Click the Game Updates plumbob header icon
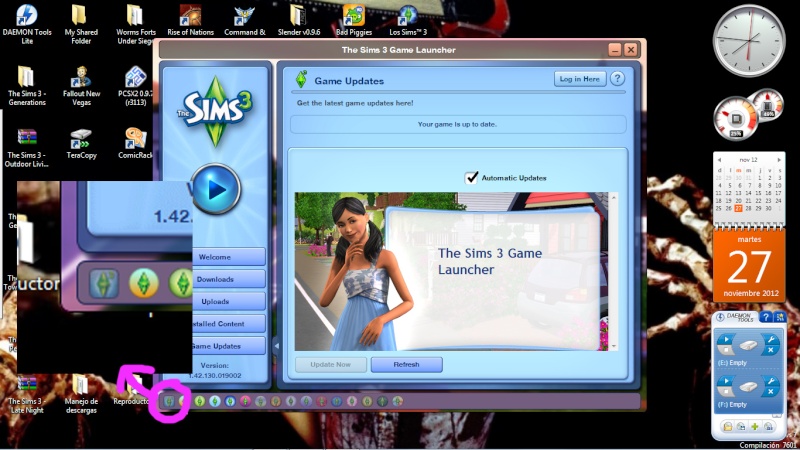This screenshot has height=450, width=800. [302, 80]
